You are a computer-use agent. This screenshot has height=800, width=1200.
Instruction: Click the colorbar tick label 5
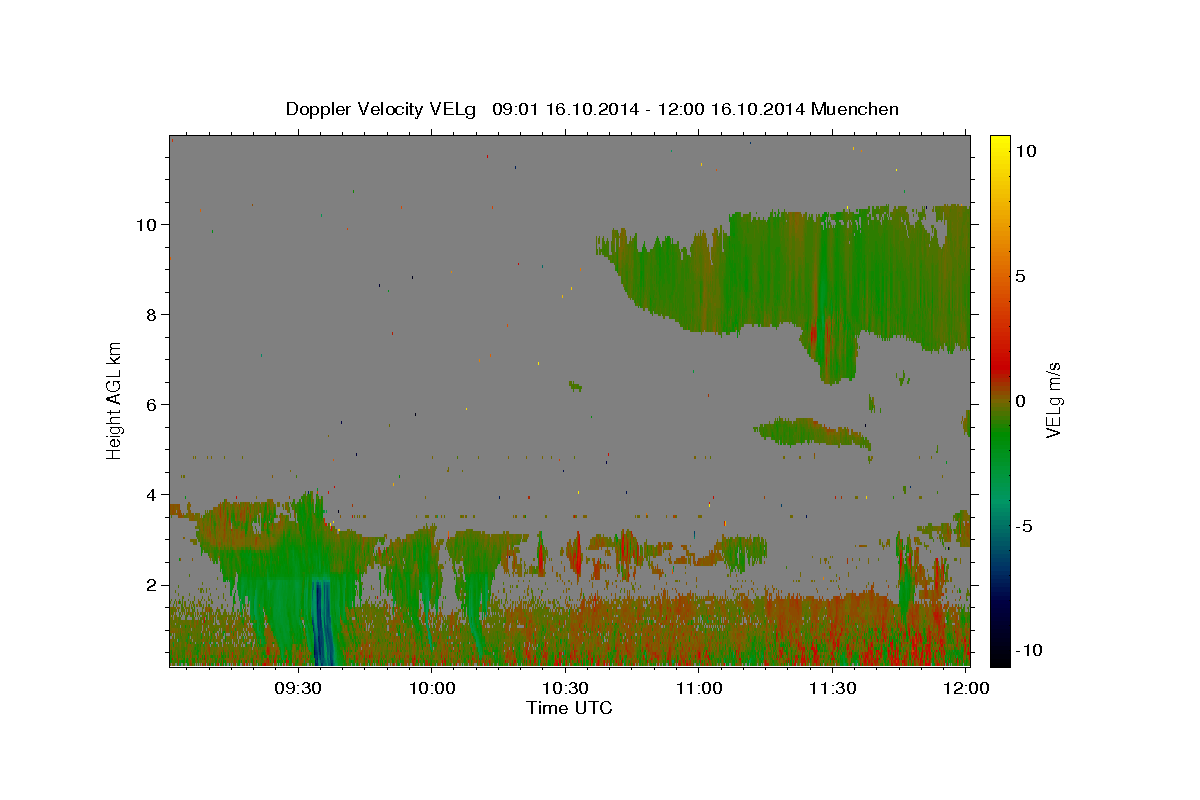coord(1020,276)
